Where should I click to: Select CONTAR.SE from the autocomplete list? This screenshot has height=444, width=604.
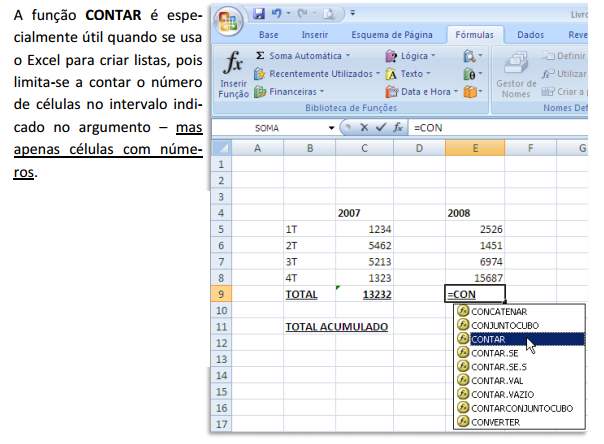pos(494,353)
